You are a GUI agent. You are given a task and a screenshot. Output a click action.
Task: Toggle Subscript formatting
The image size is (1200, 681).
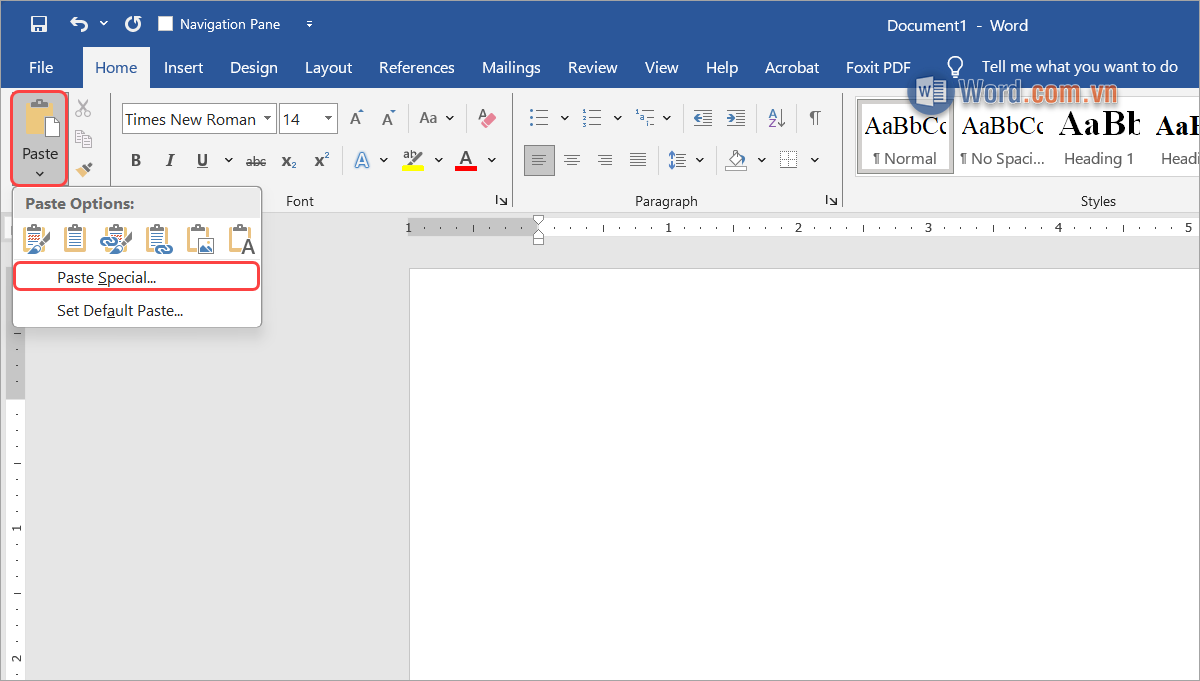click(289, 160)
